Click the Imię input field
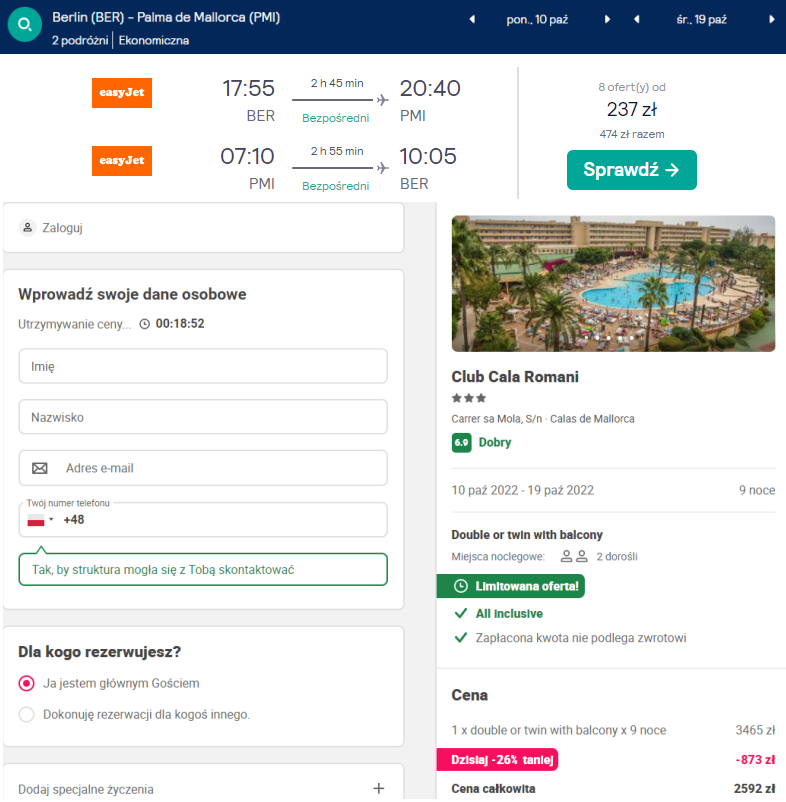The height and width of the screenshot is (802, 786). 203,366
